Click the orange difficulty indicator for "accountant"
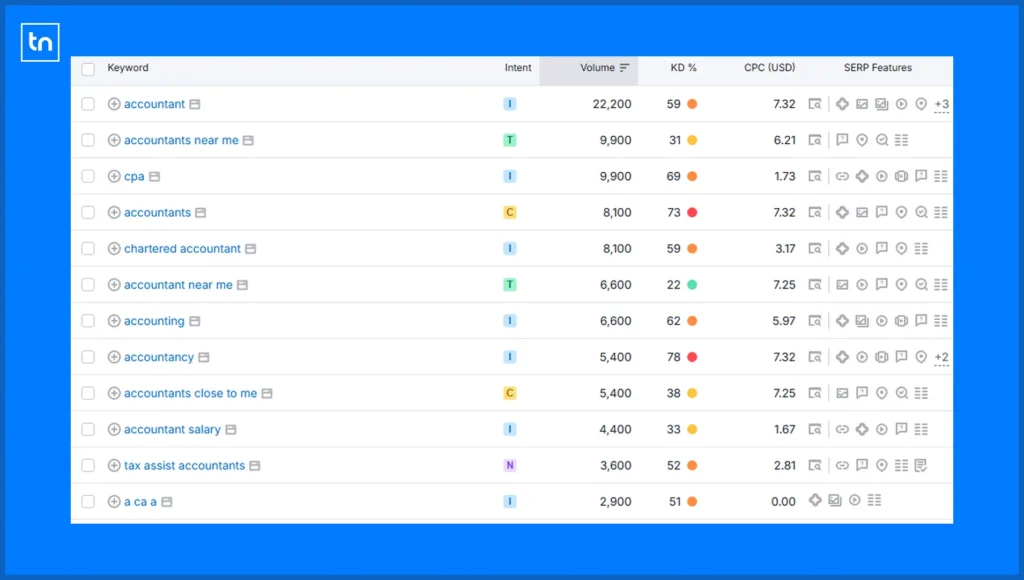This screenshot has height=580, width=1024. click(x=692, y=104)
